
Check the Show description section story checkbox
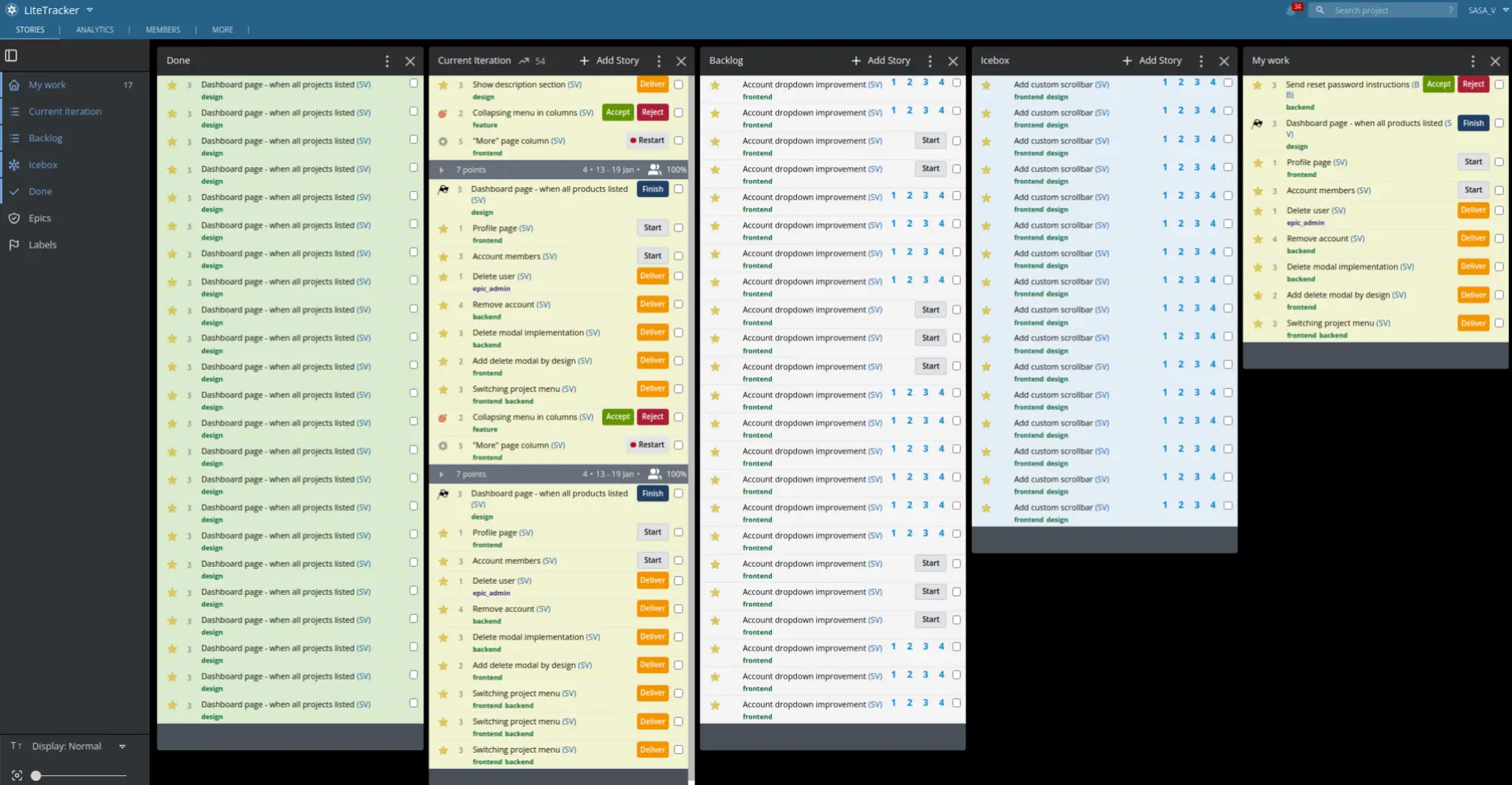coord(678,85)
